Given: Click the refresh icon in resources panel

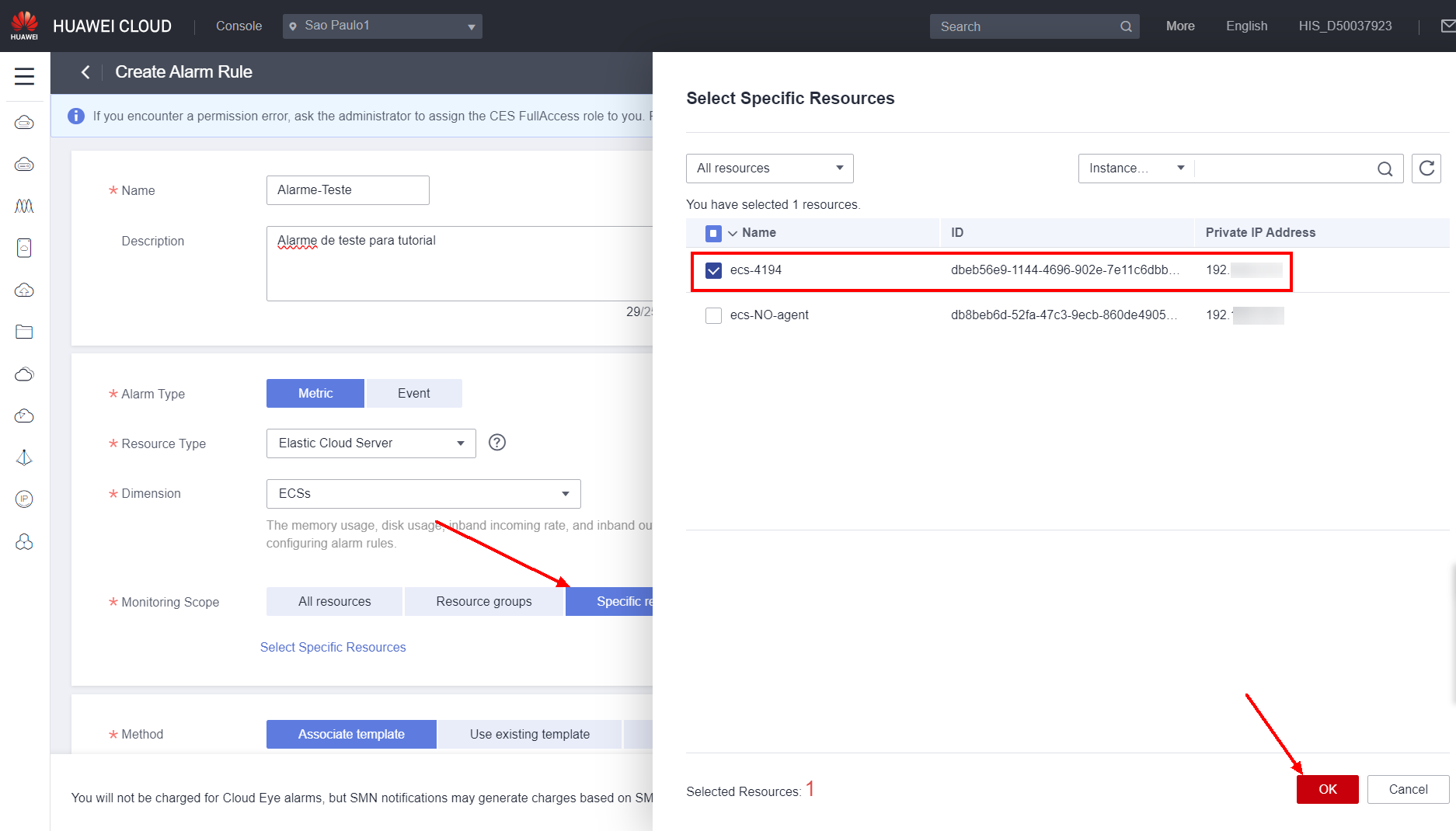Looking at the screenshot, I should tap(1426, 169).
